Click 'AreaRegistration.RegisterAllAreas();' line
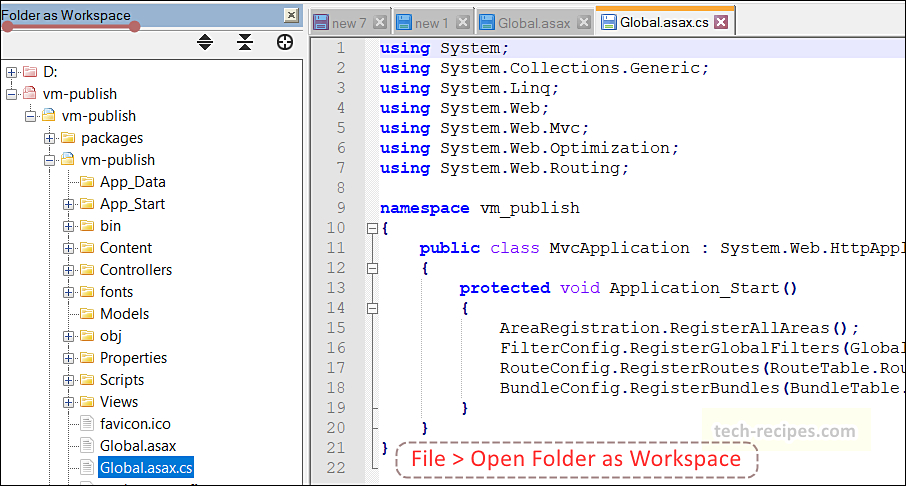The height and width of the screenshot is (486, 906). 680,328
